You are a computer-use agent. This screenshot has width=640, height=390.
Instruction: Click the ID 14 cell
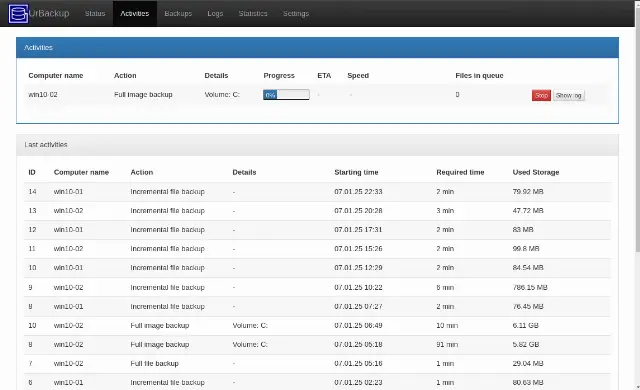pos(32,192)
